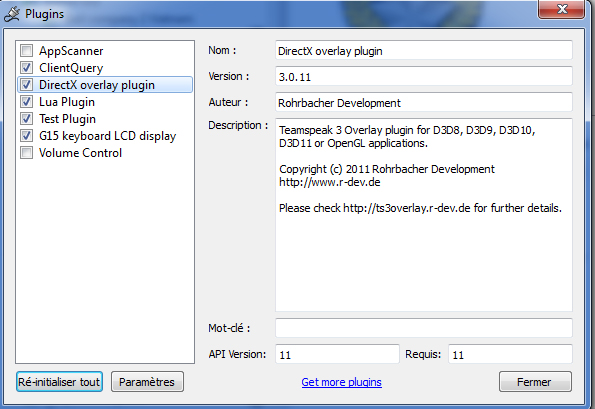The height and width of the screenshot is (409, 595).
Task: Select the Lua Plugin list entry
Action: (x=67, y=102)
